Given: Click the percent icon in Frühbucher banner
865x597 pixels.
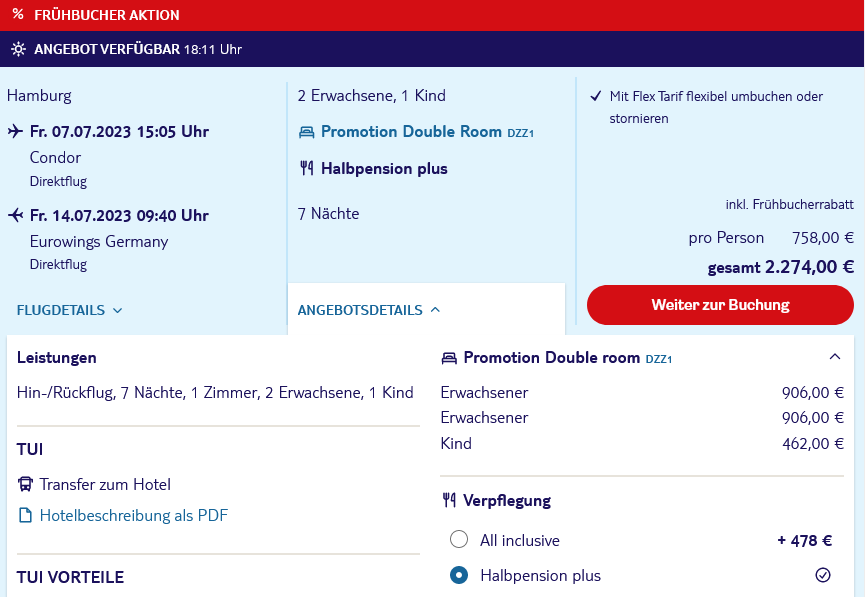Looking at the screenshot, I should [18, 14].
